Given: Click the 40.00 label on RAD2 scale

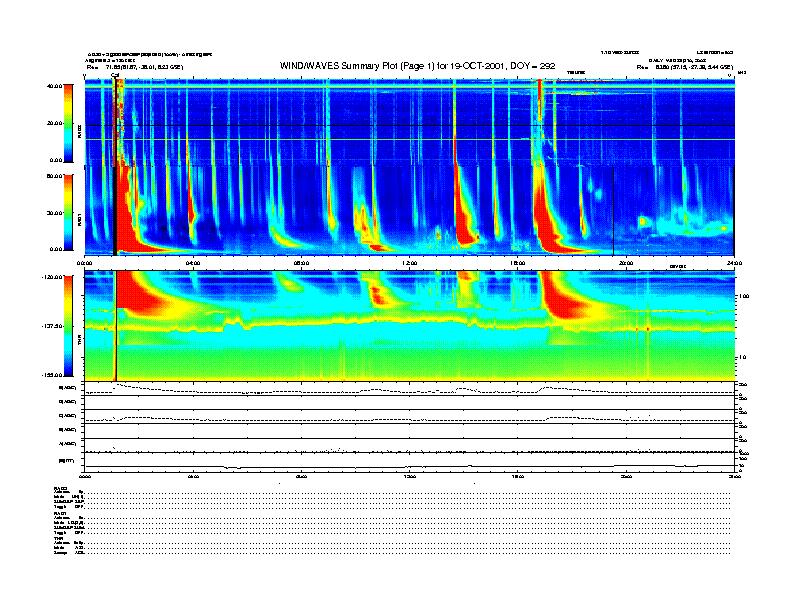Looking at the screenshot, I should tap(54, 86).
